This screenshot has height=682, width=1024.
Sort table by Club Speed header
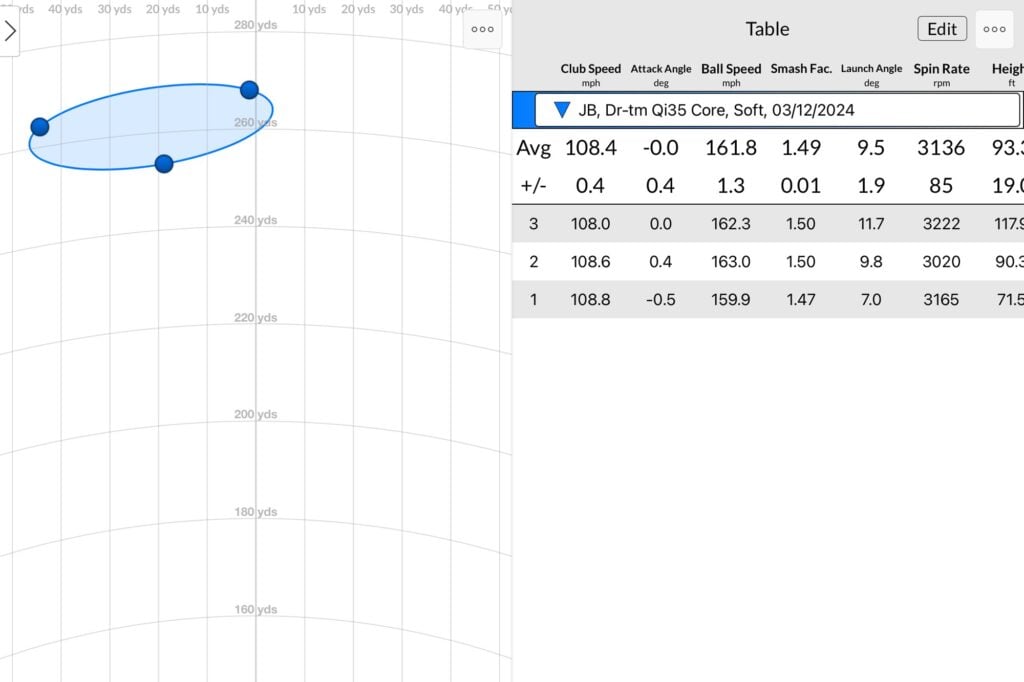coord(590,69)
